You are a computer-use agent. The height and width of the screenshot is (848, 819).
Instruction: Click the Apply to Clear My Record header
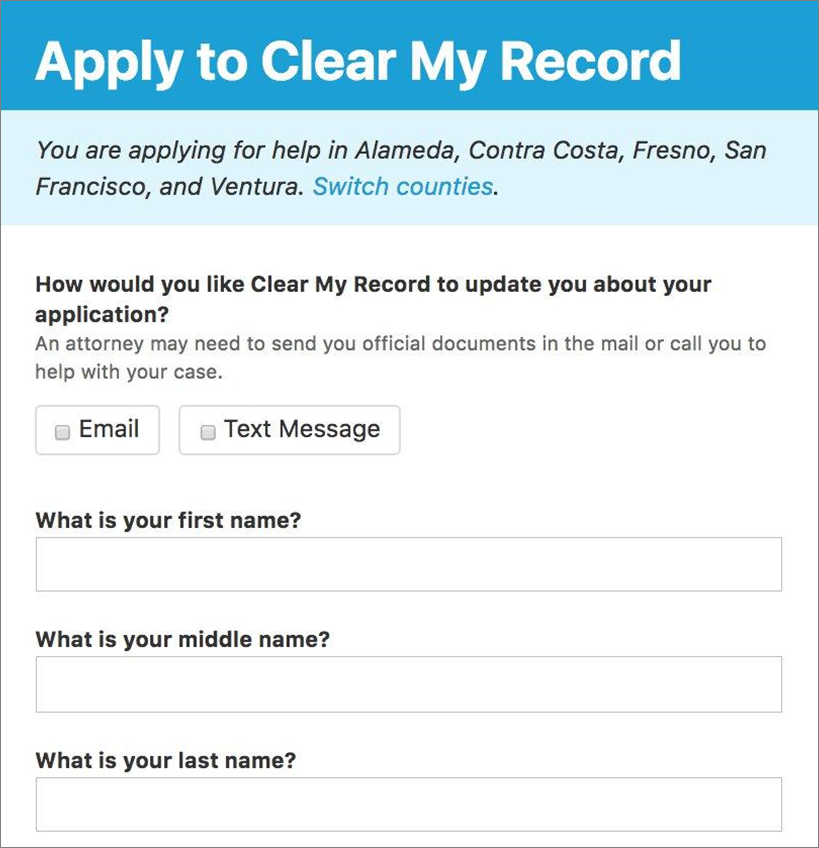pyautogui.click(x=357, y=62)
